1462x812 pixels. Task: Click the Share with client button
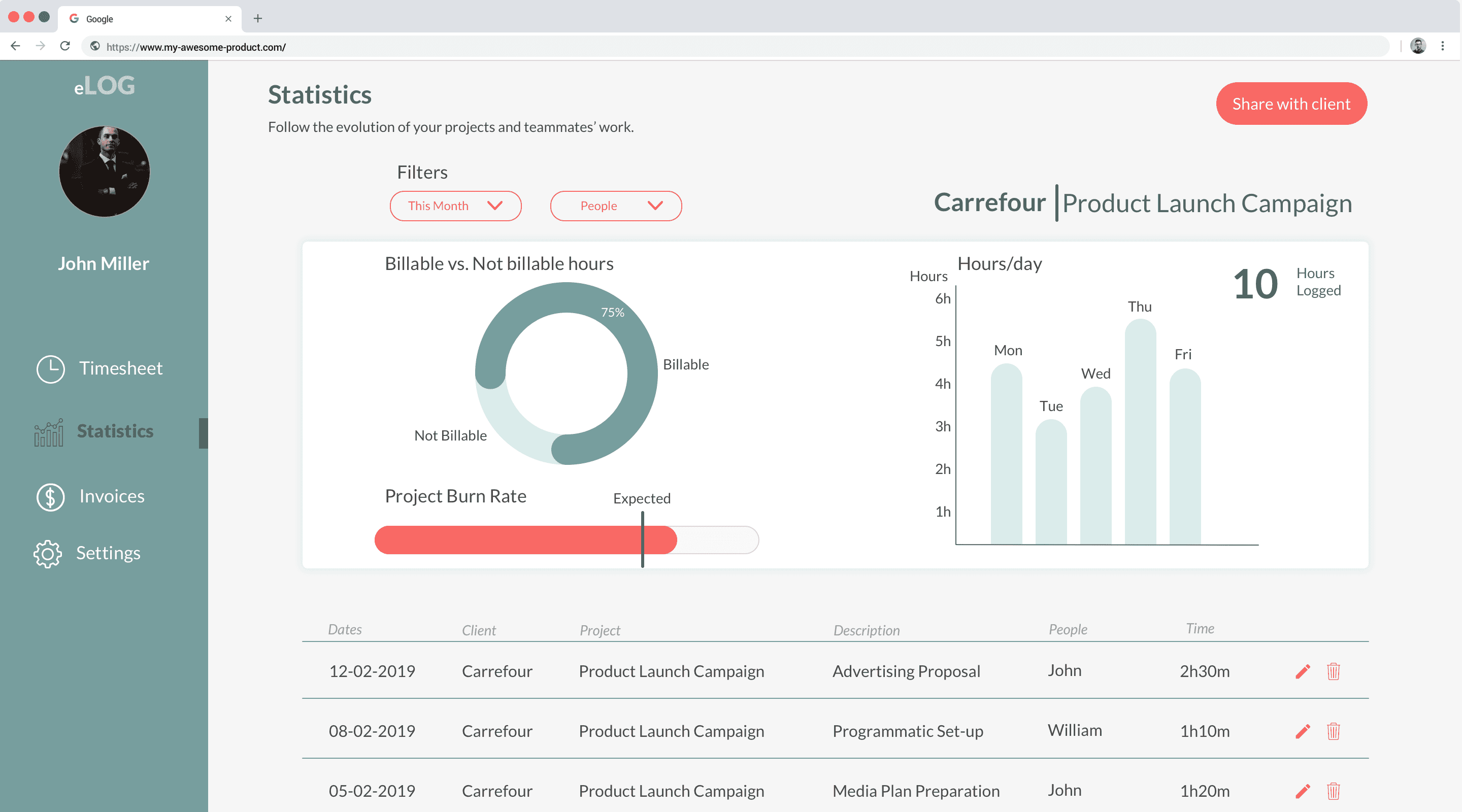(x=1291, y=104)
